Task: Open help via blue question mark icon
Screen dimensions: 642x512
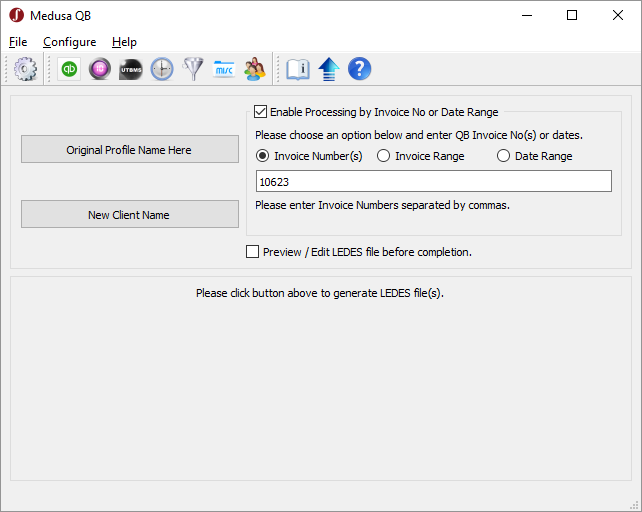Action: click(359, 69)
